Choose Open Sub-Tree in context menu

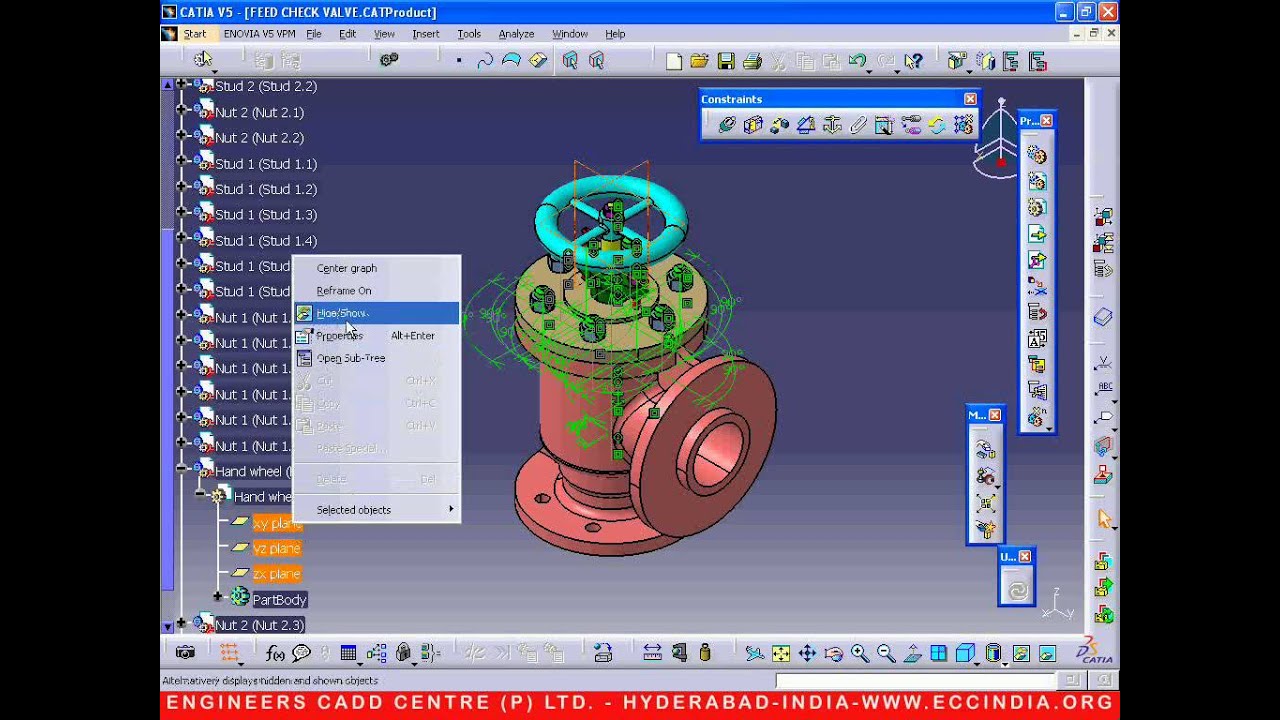pyautogui.click(x=351, y=358)
